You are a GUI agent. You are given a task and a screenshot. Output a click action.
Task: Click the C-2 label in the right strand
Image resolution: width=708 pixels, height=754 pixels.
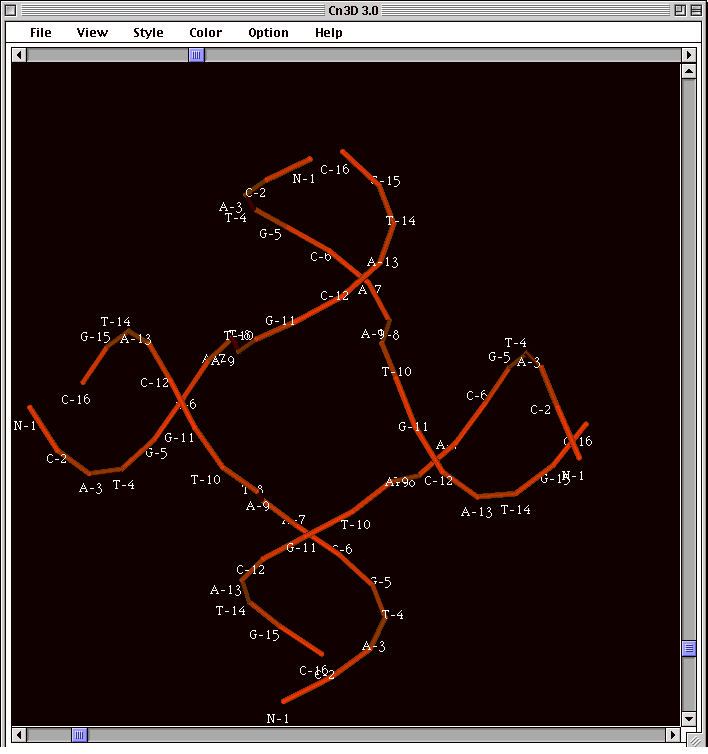[541, 409]
